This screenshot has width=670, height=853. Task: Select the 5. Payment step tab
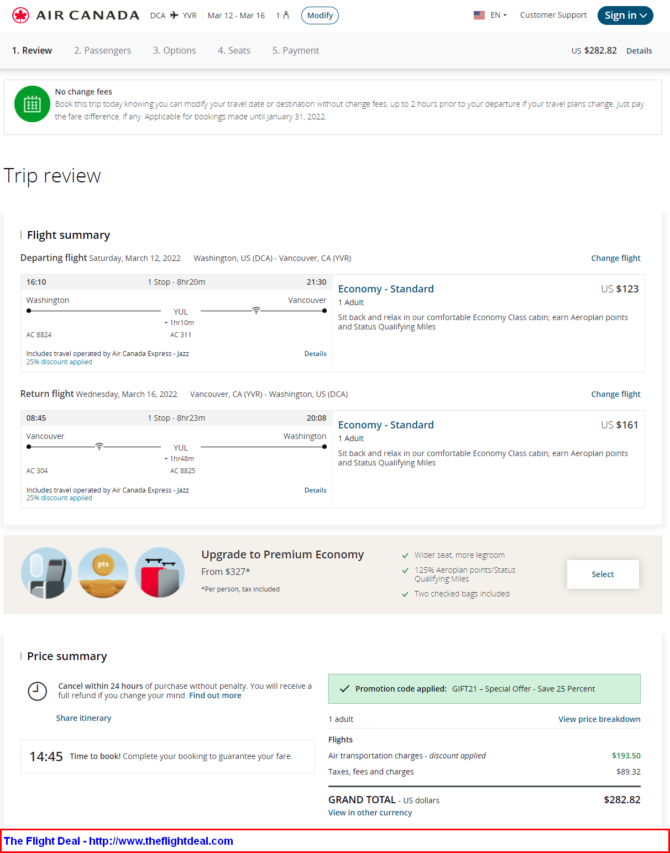click(x=296, y=51)
